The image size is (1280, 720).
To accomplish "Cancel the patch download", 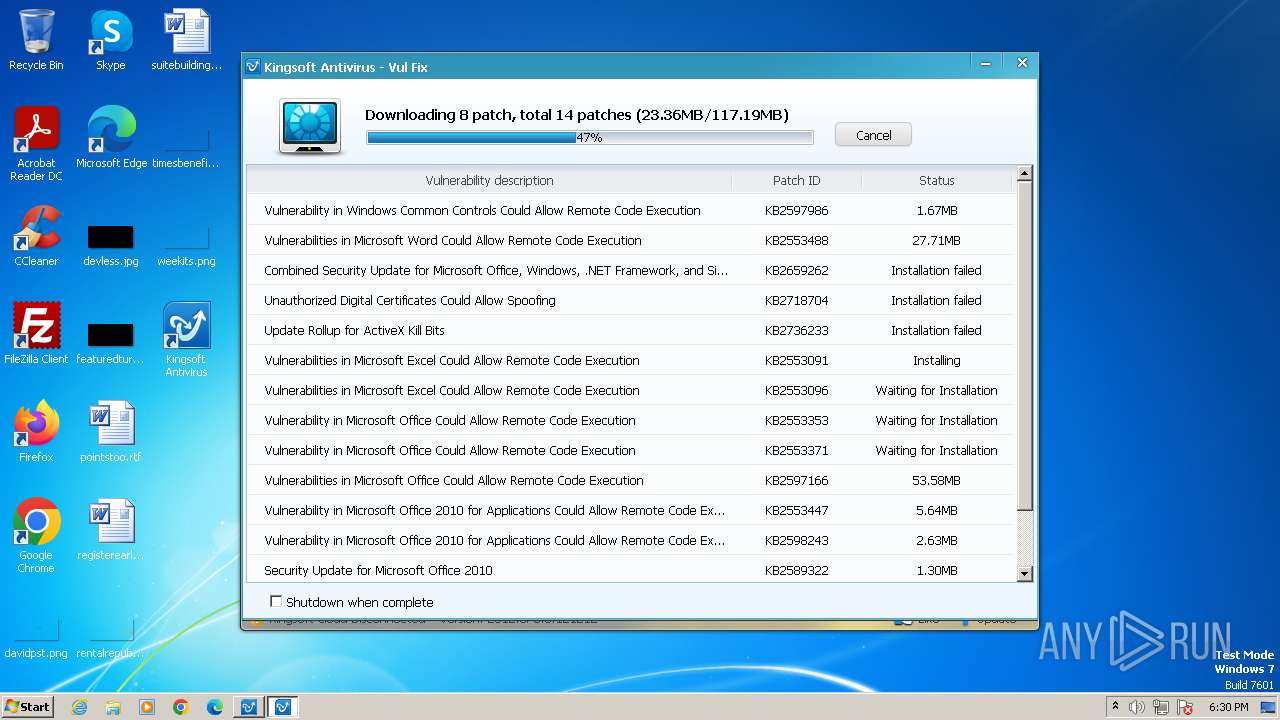I will tap(873, 135).
